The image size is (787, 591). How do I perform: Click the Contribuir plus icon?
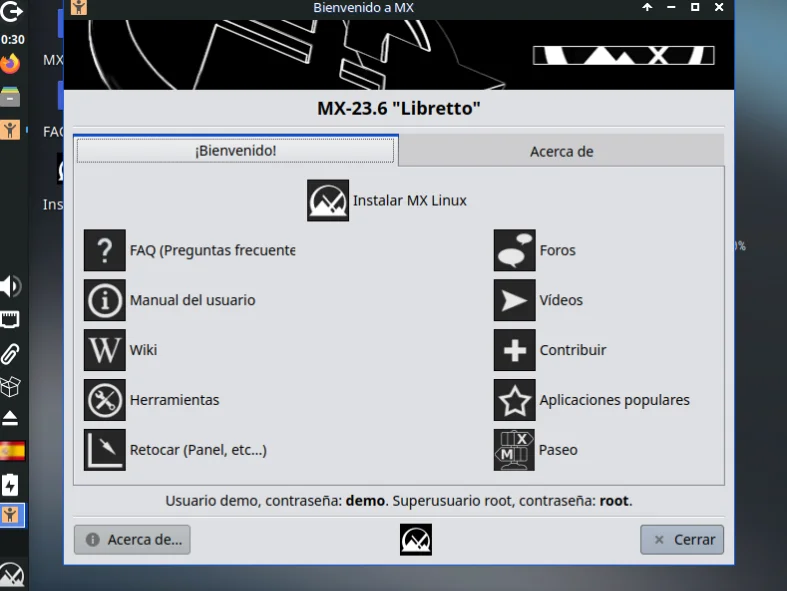tap(515, 350)
